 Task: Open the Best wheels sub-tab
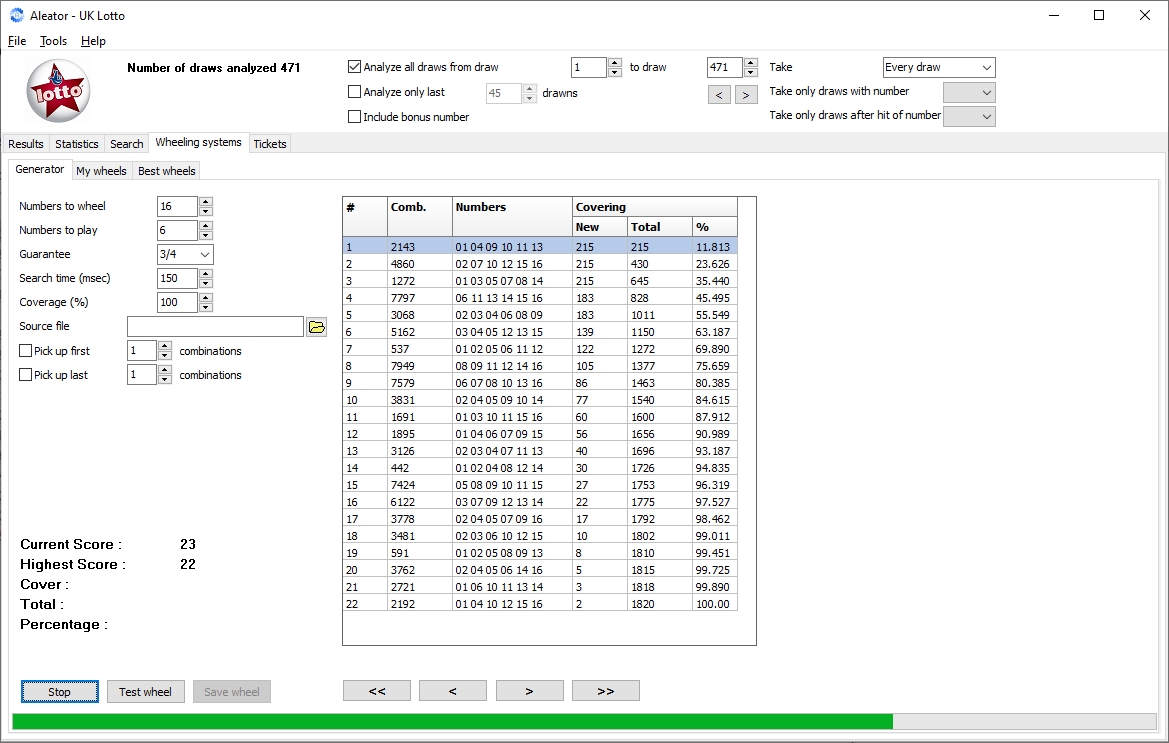coord(167,171)
